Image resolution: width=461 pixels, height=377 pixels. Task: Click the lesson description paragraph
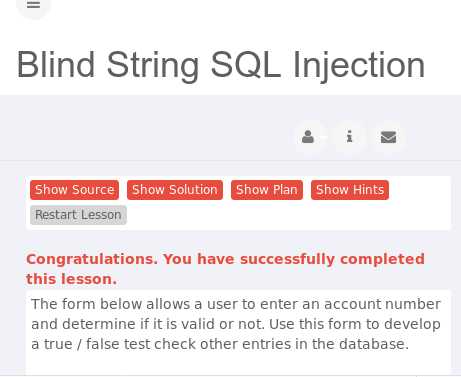coord(236,324)
